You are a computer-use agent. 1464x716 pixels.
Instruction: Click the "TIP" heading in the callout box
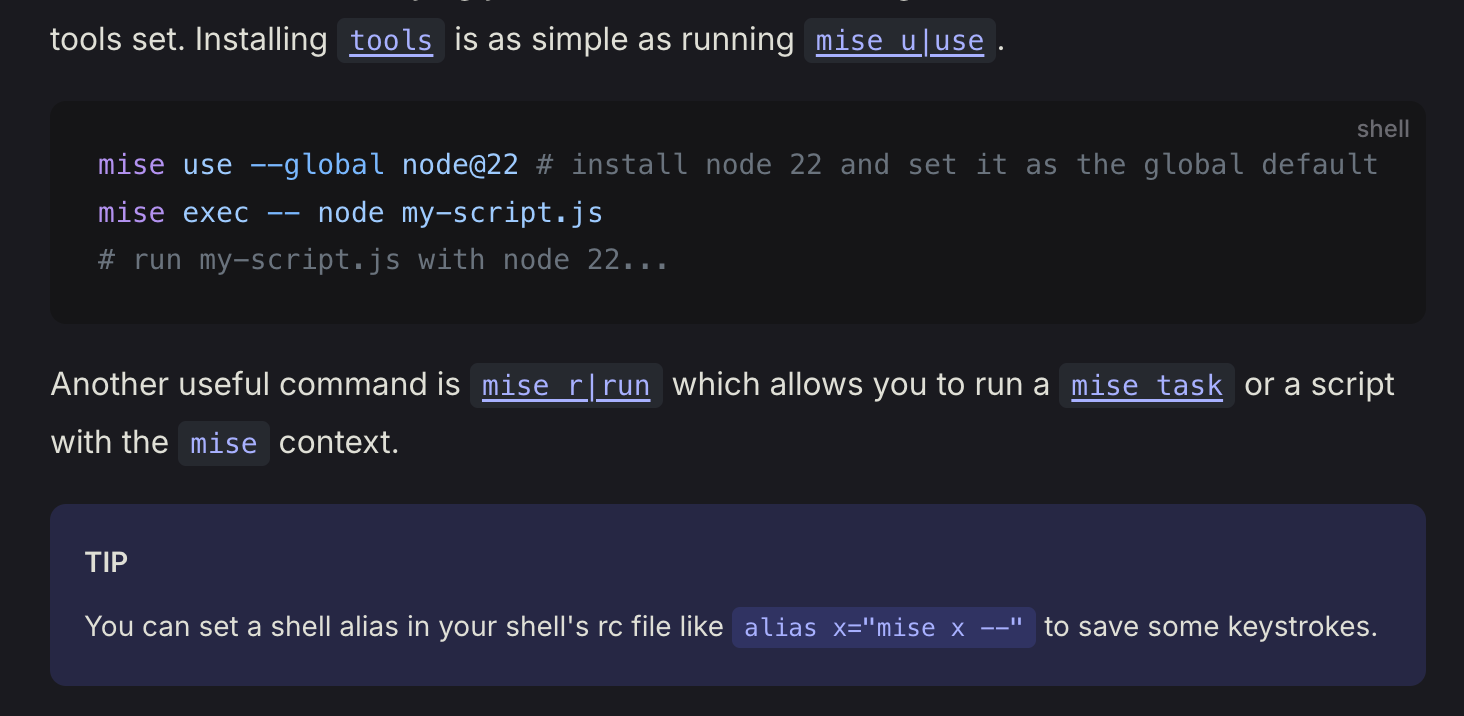[x=107, y=562]
